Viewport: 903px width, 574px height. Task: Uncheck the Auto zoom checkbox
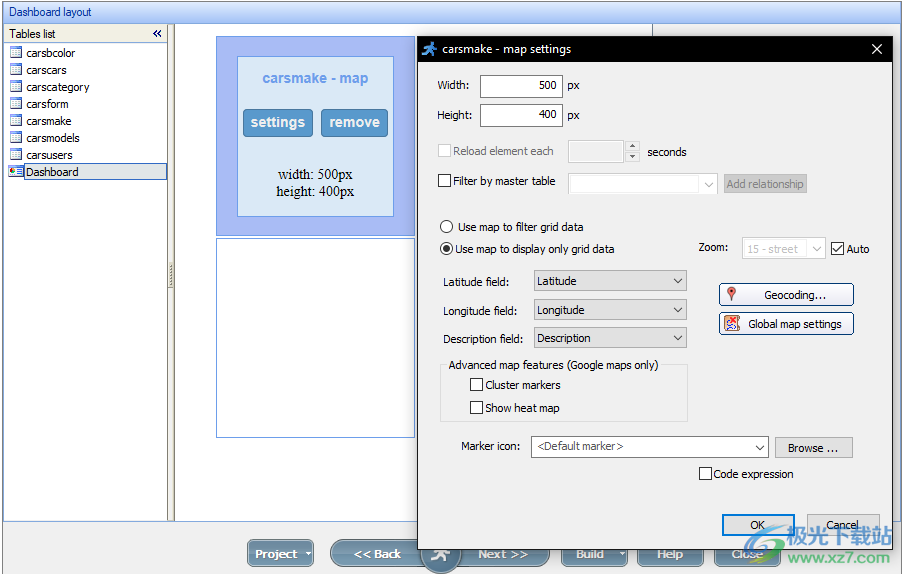pyautogui.click(x=837, y=249)
